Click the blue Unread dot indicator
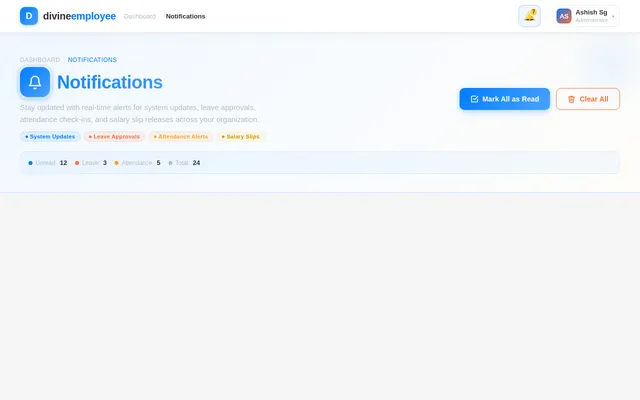Image resolution: width=640 pixels, height=400 pixels. click(x=30, y=163)
